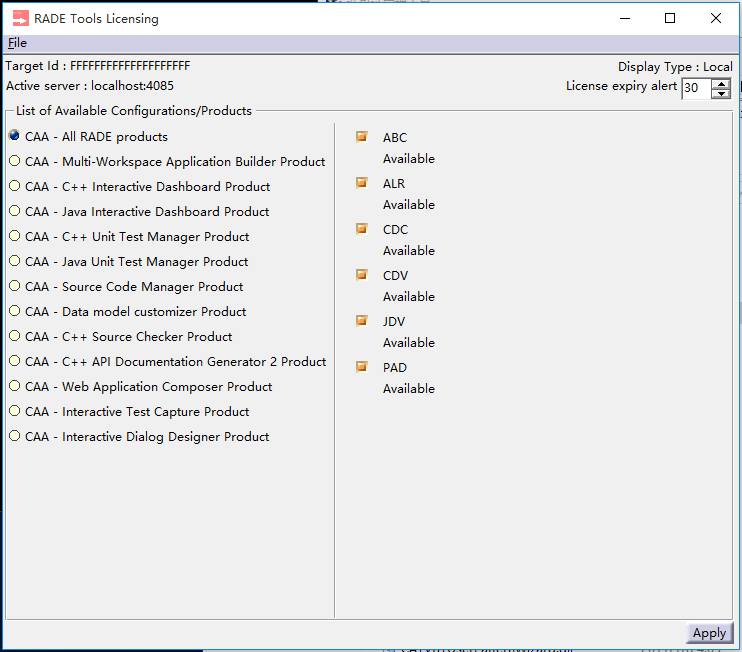Viewport: 742px width, 652px height.
Task: Click the RADE Tools Licensing app icon
Action: click(x=20, y=18)
